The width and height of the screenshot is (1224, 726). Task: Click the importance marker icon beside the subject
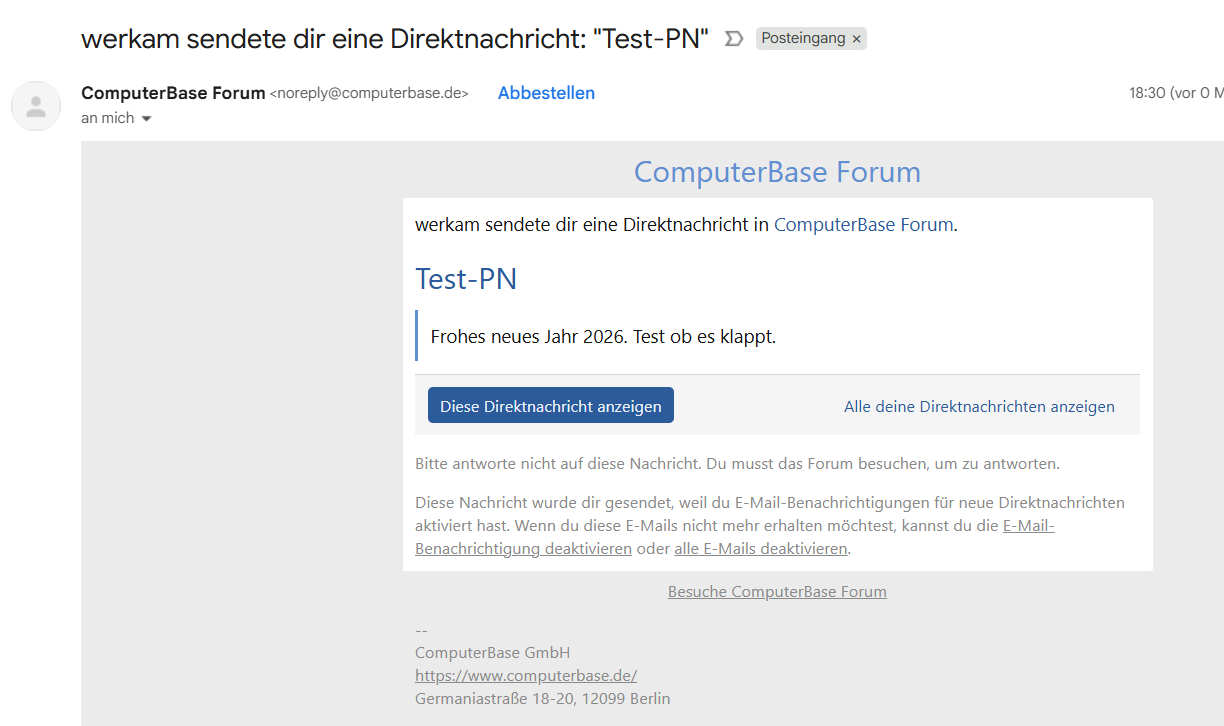coord(734,39)
